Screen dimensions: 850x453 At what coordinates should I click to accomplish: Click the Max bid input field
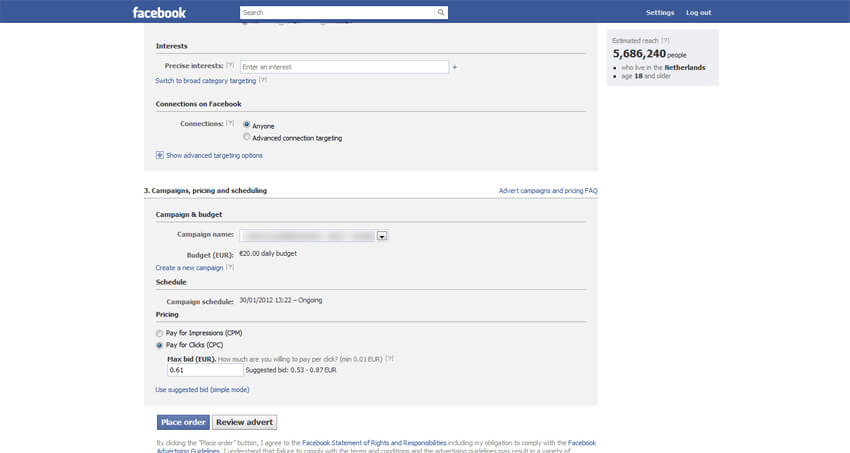click(x=205, y=370)
